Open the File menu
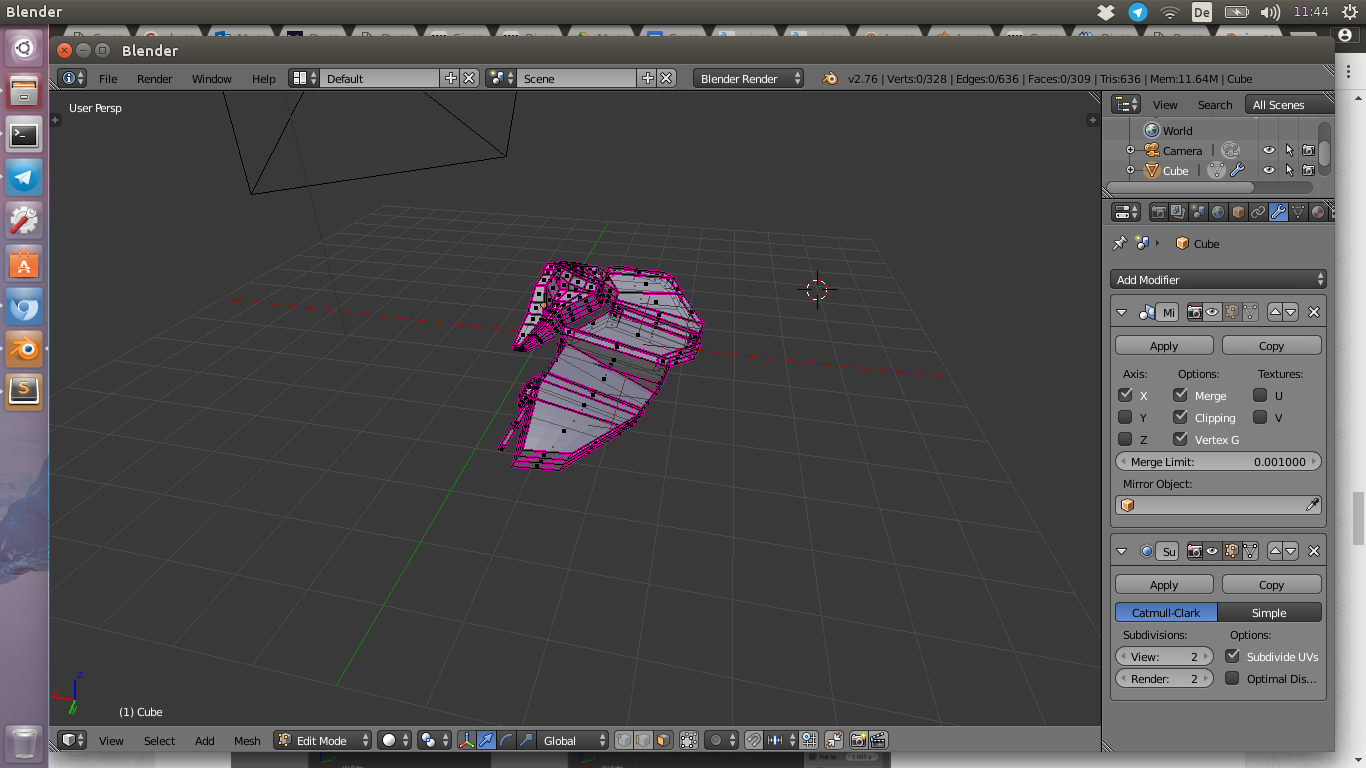The image size is (1366, 768). [108, 79]
